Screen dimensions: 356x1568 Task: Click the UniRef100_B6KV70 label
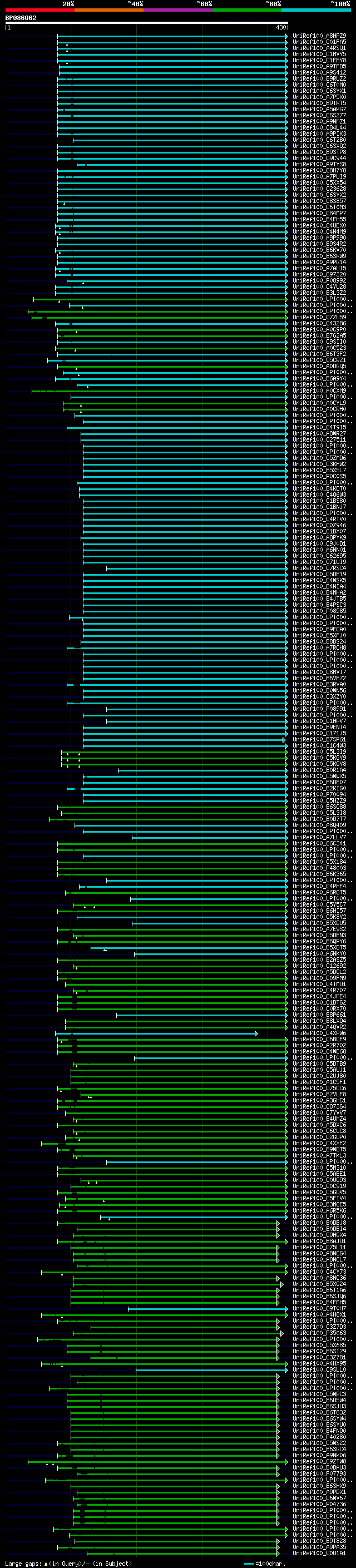point(319,250)
